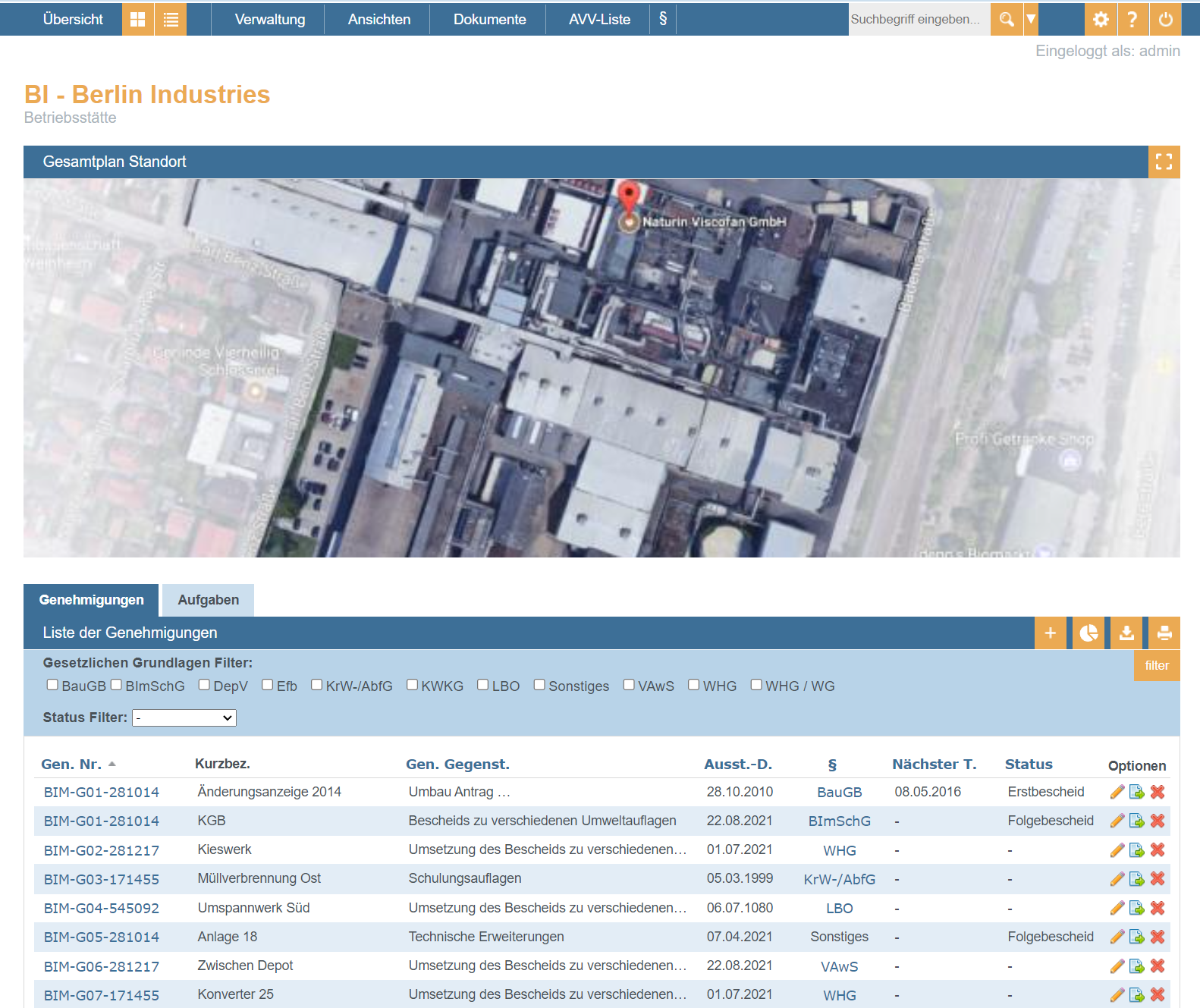Check the Sonstiges filter checkbox
This screenshot has width=1200, height=1008.
[x=539, y=685]
